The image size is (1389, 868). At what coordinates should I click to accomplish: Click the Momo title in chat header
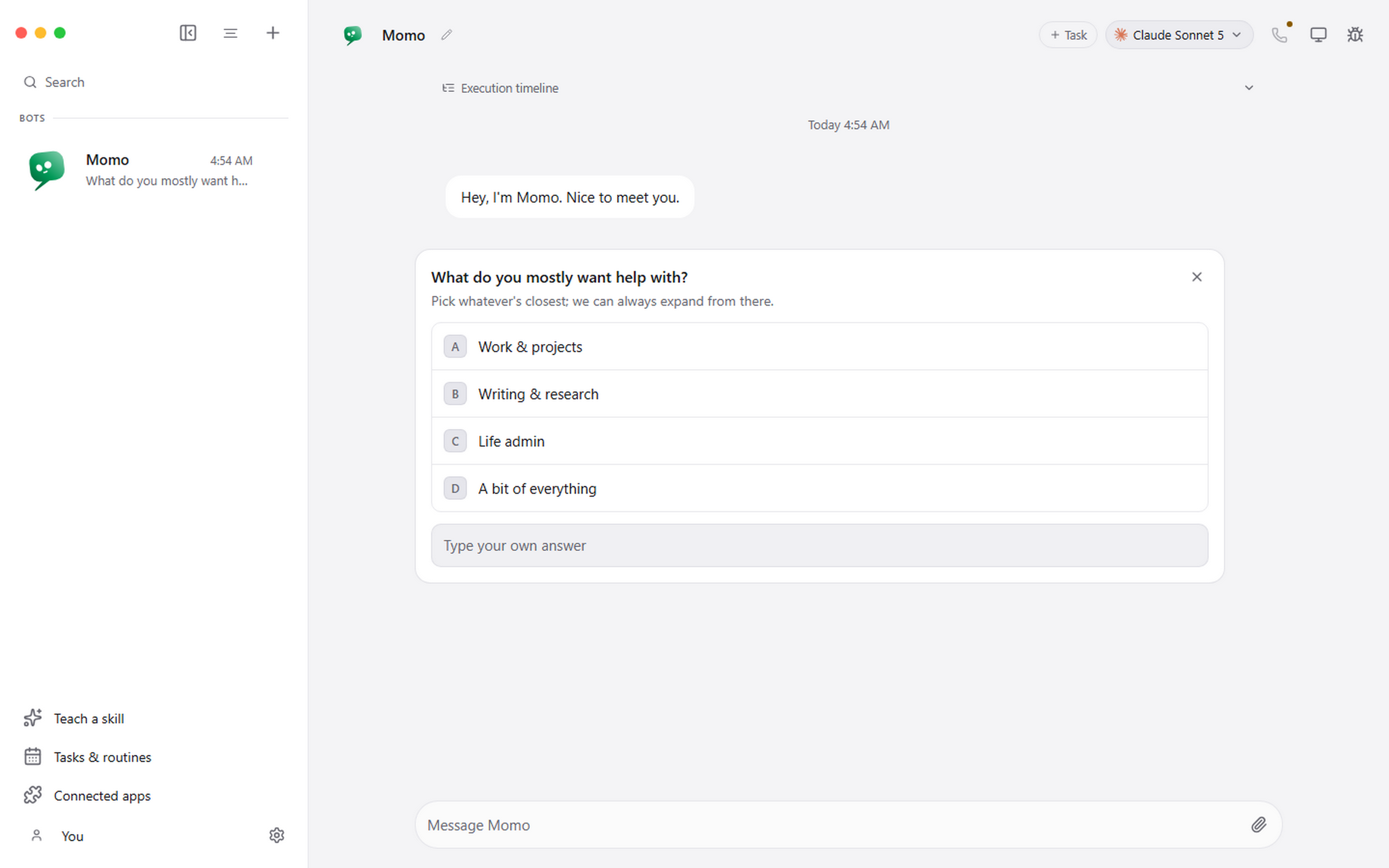404,35
